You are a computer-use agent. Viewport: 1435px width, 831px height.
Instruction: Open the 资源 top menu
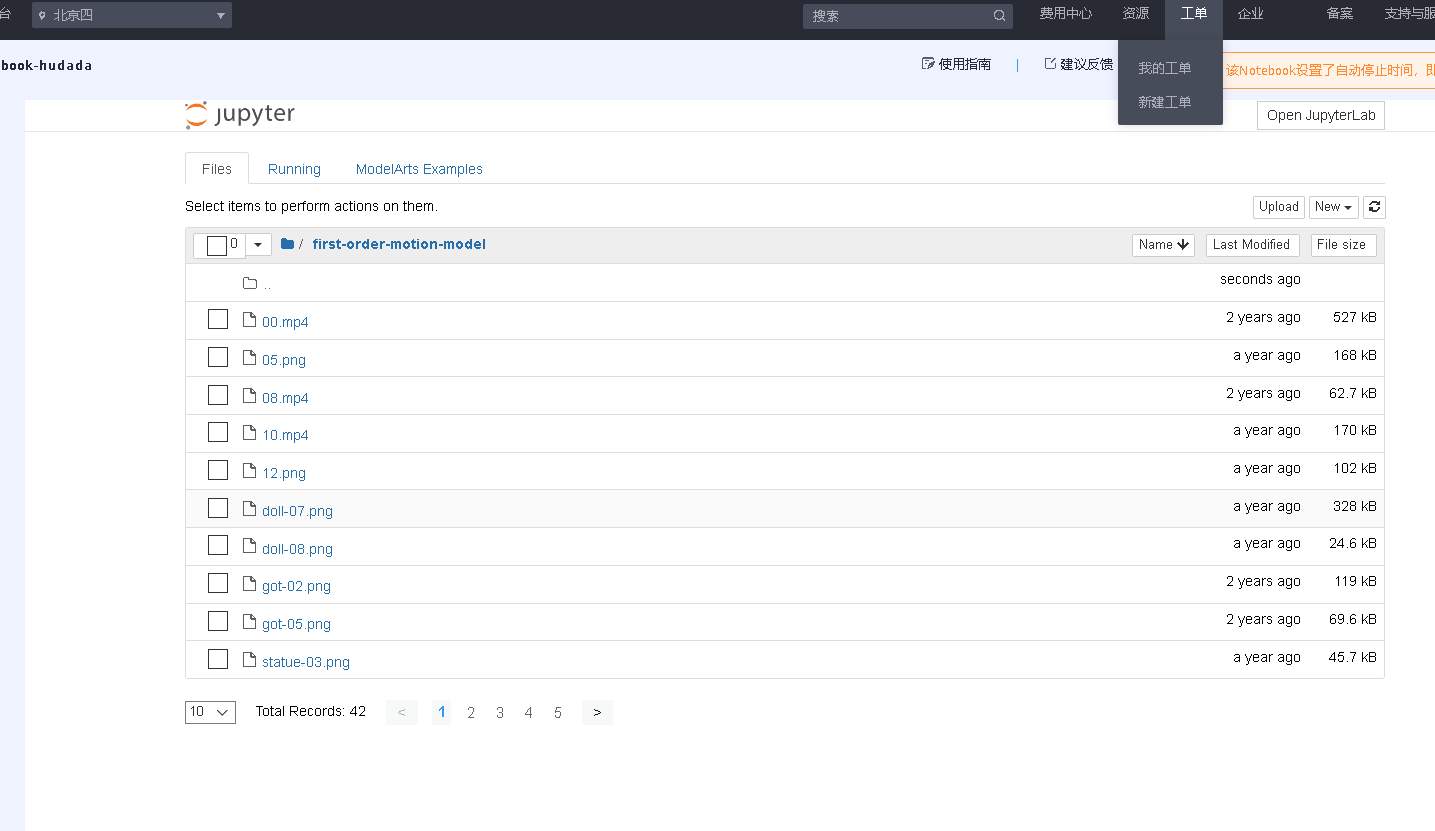tap(1136, 14)
